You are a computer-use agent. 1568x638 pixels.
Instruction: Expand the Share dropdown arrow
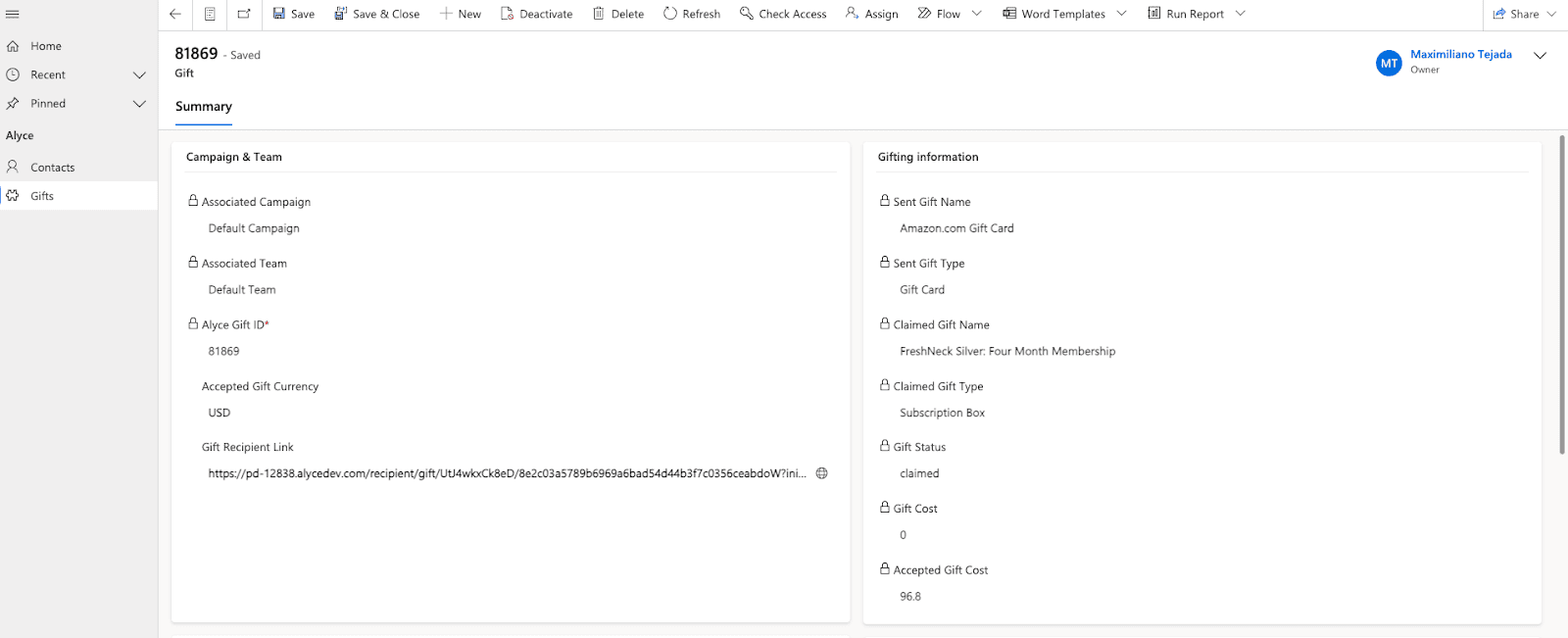pyautogui.click(x=1551, y=14)
